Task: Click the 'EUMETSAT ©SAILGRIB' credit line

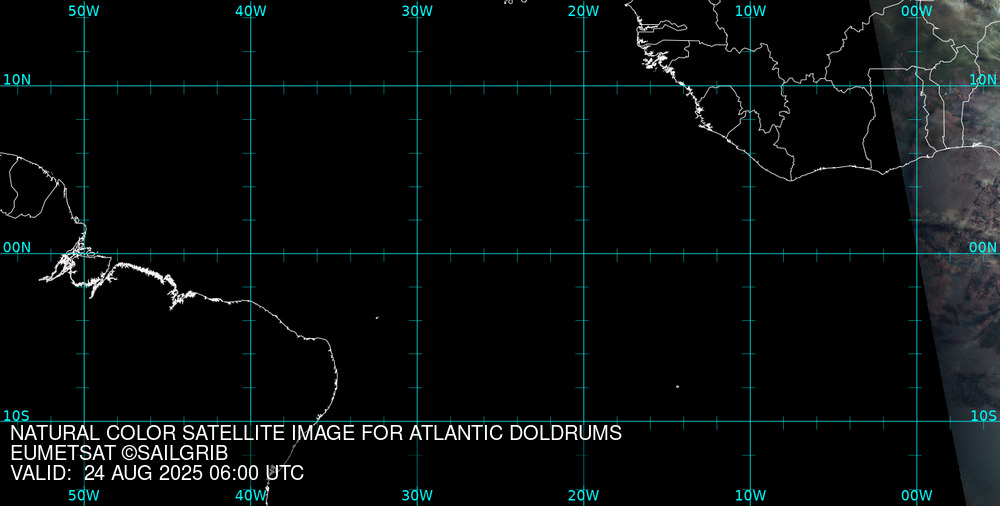Action: (x=119, y=454)
